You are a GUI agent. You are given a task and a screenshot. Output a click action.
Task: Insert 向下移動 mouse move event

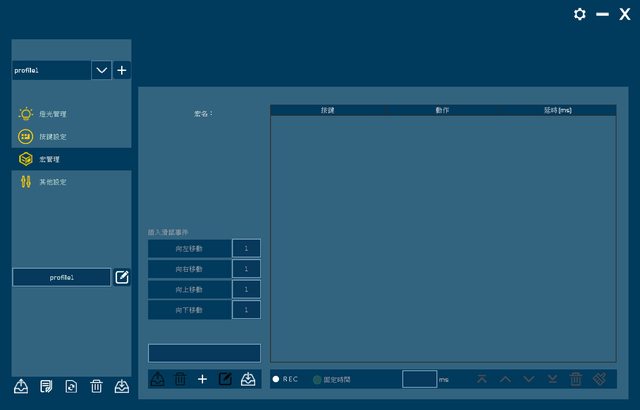click(189, 310)
